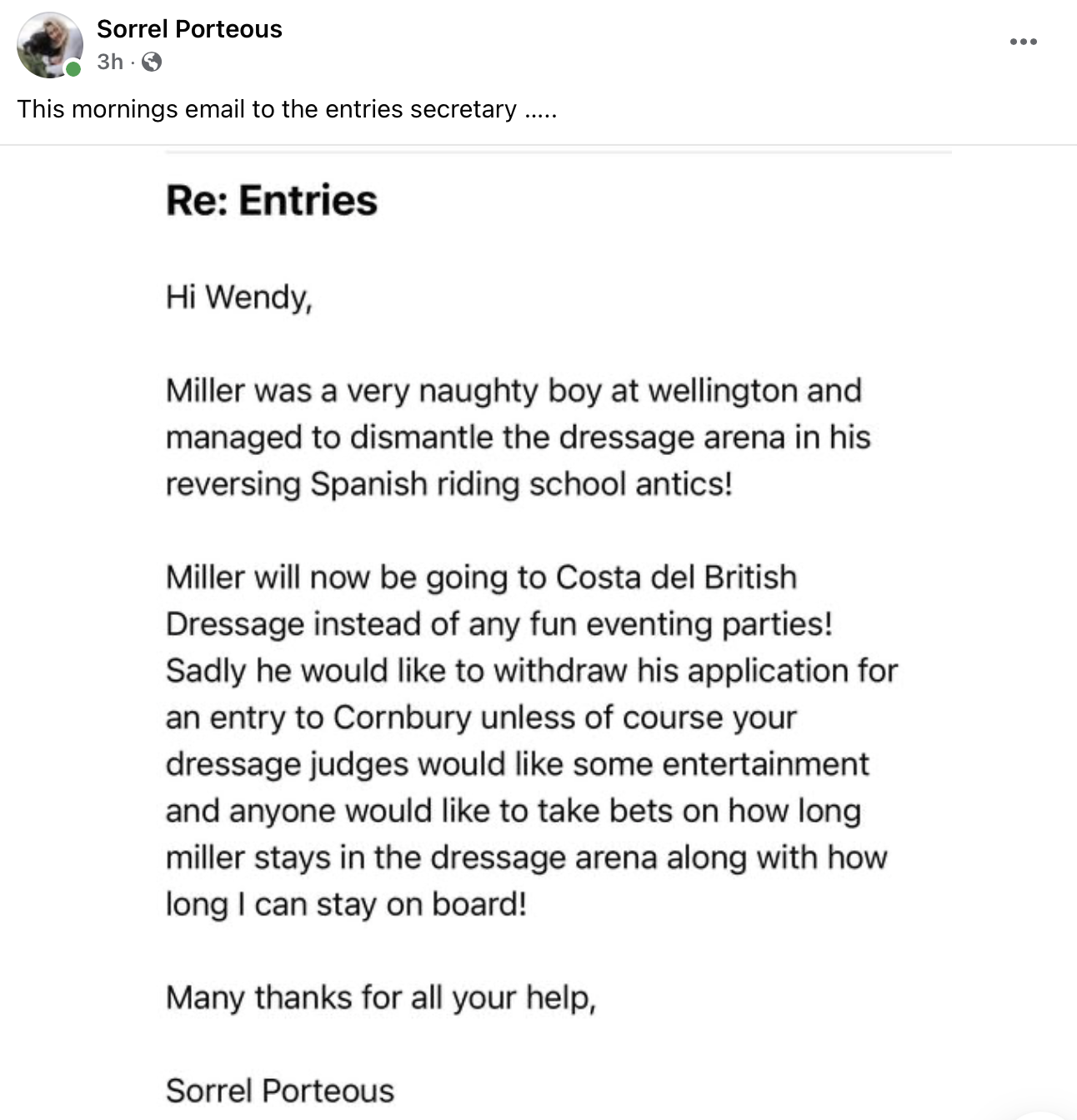Viewport: 1077px width, 1120px height.
Task: Click Sorrel Porteous's profile picture
Action: 49,45
